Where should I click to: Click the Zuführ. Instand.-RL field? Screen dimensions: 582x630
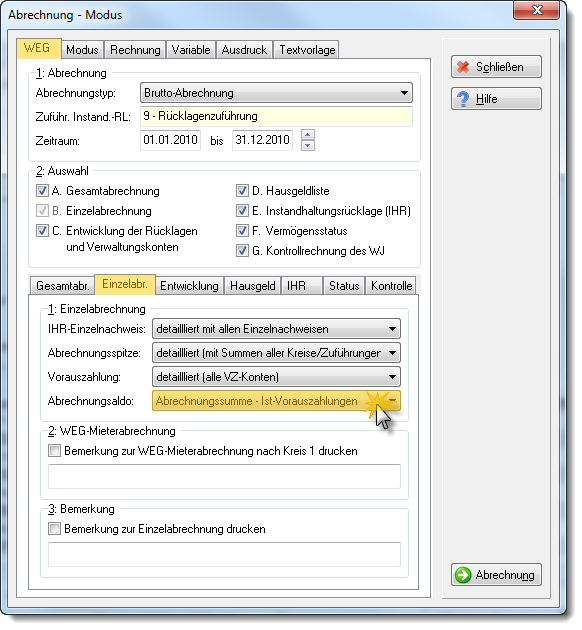point(276,117)
